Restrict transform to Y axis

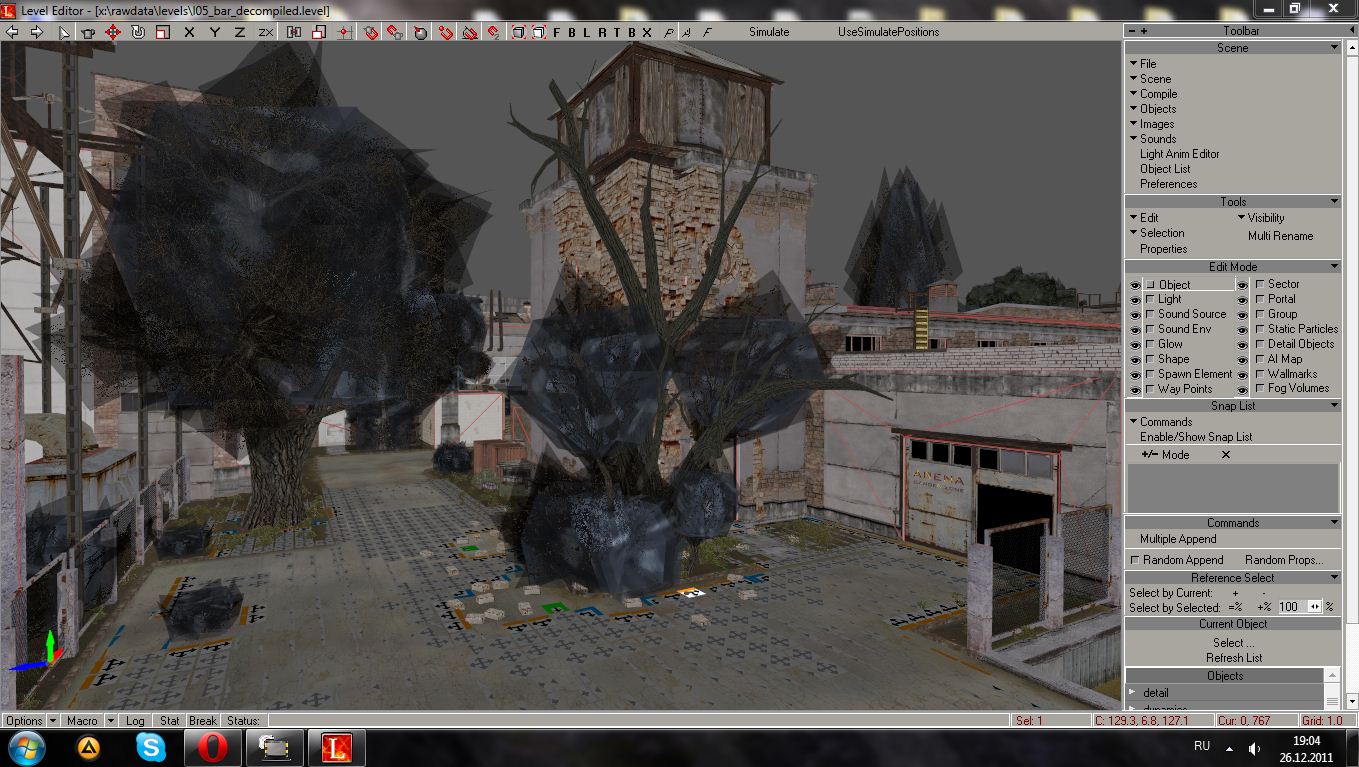(215, 32)
